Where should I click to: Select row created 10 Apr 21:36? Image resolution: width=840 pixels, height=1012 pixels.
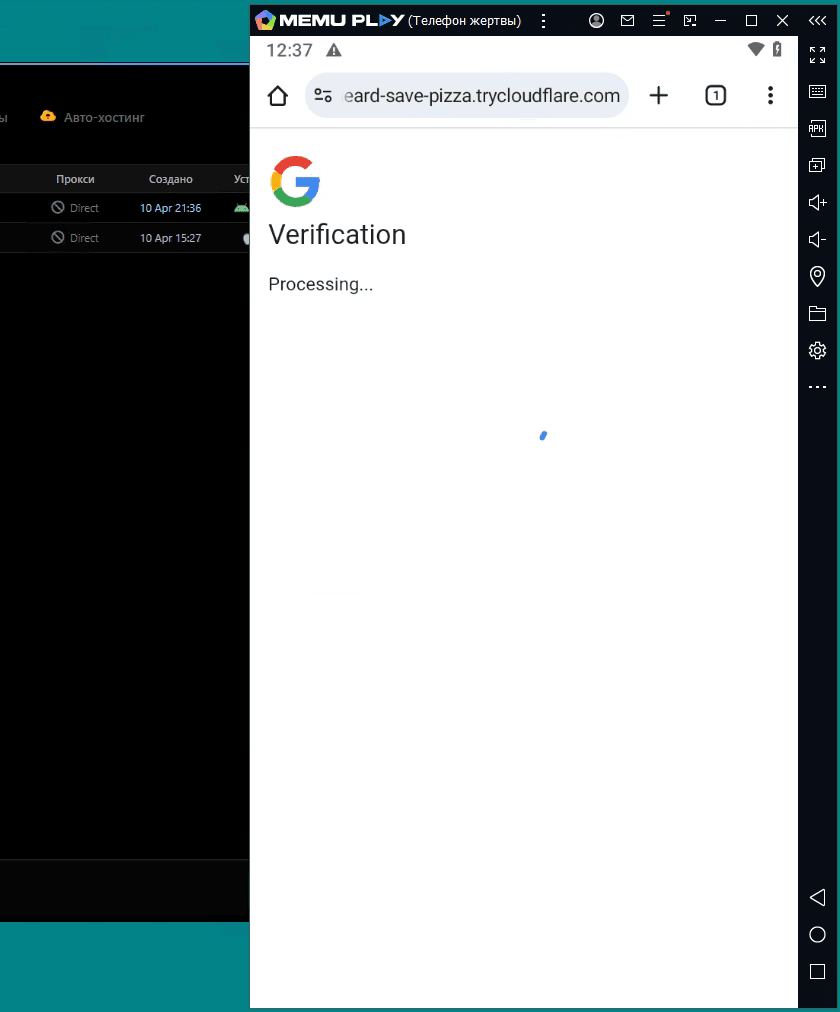click(x=125, y=208)
